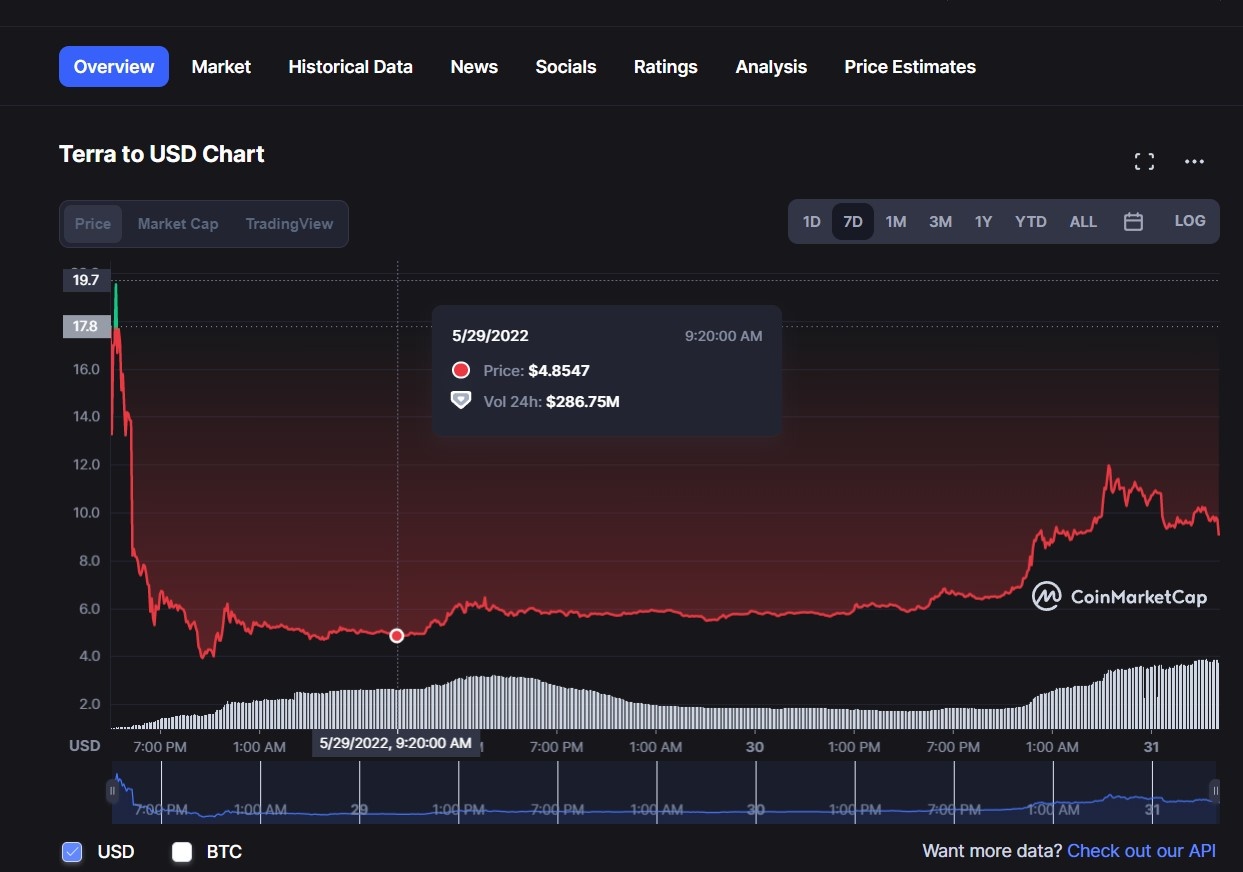Click right handle of the range navigator
Viewport: 1243px width, 872px height.
1214,791
